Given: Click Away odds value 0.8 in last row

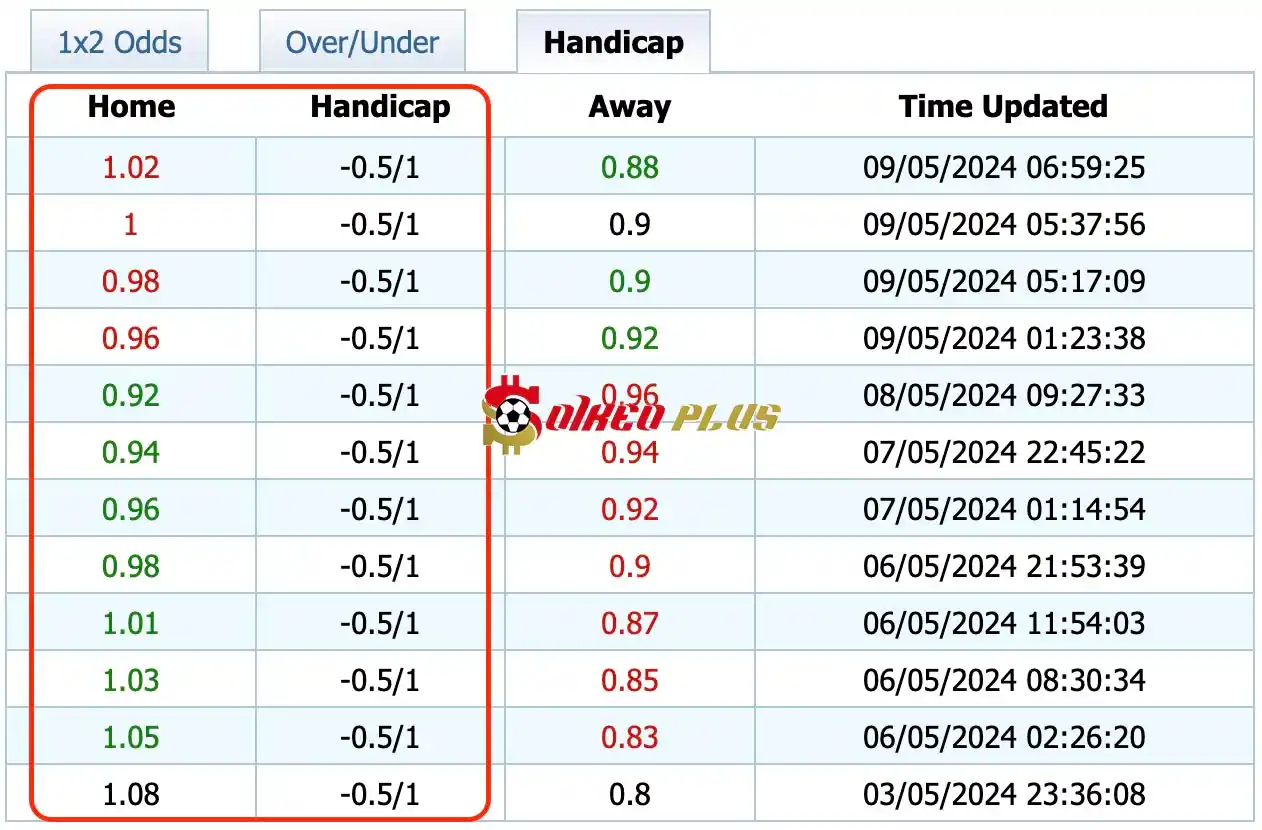Looking at the screenshot, I should 629,795.
